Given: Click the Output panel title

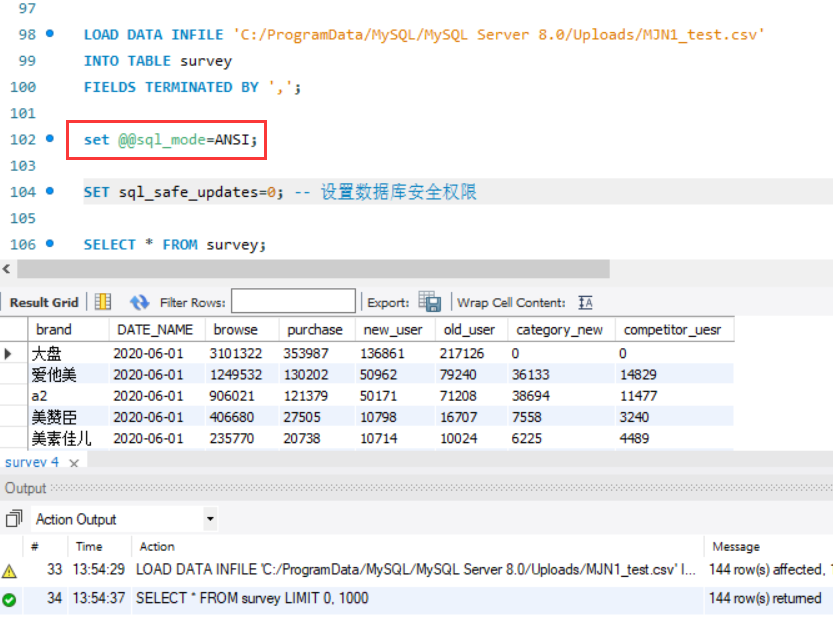Looking at the screenshot, I should click(x=26, y=488).
